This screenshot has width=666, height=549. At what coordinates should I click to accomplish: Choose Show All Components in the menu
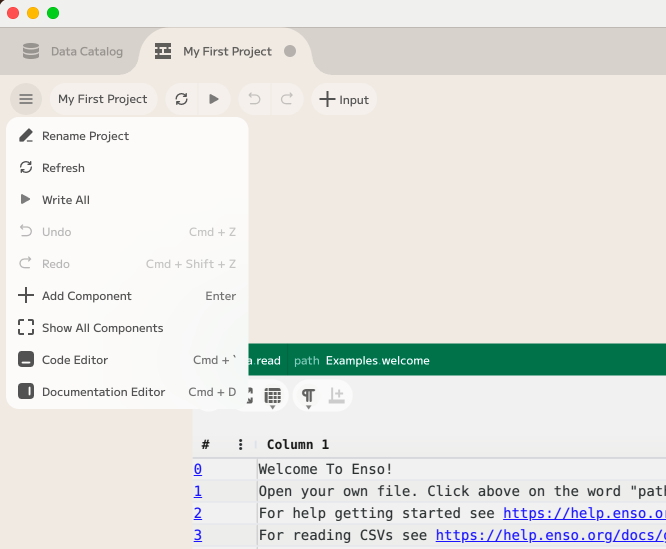click(x=127, y=328)
